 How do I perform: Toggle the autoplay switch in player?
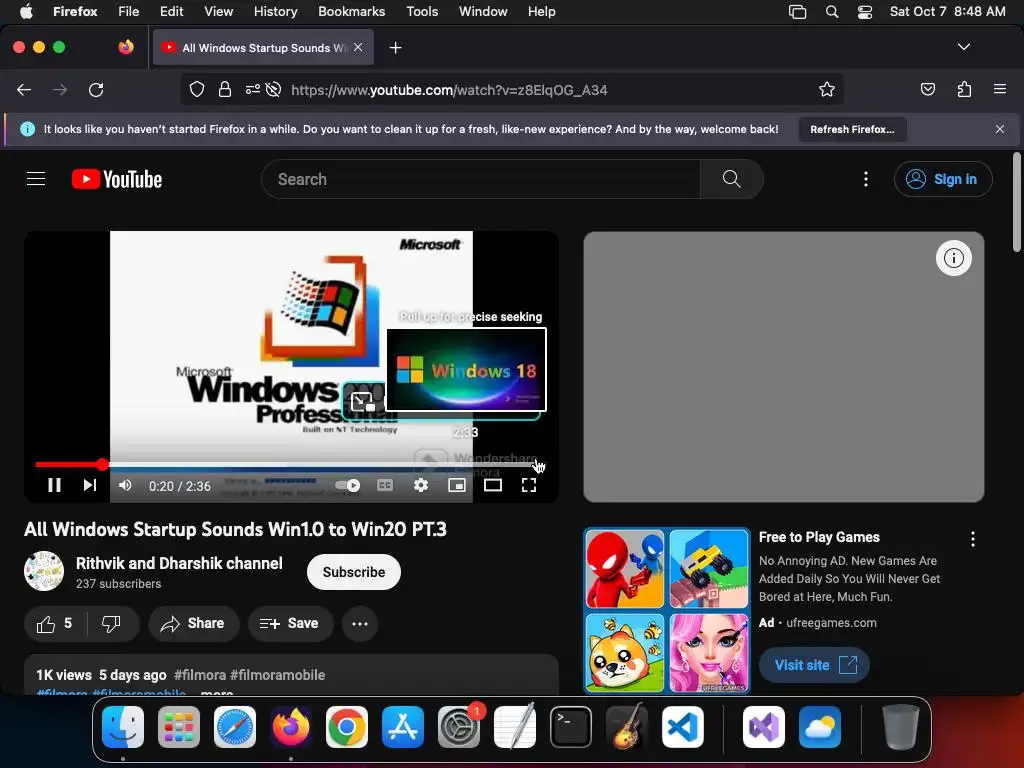click(x=347, y=485)
